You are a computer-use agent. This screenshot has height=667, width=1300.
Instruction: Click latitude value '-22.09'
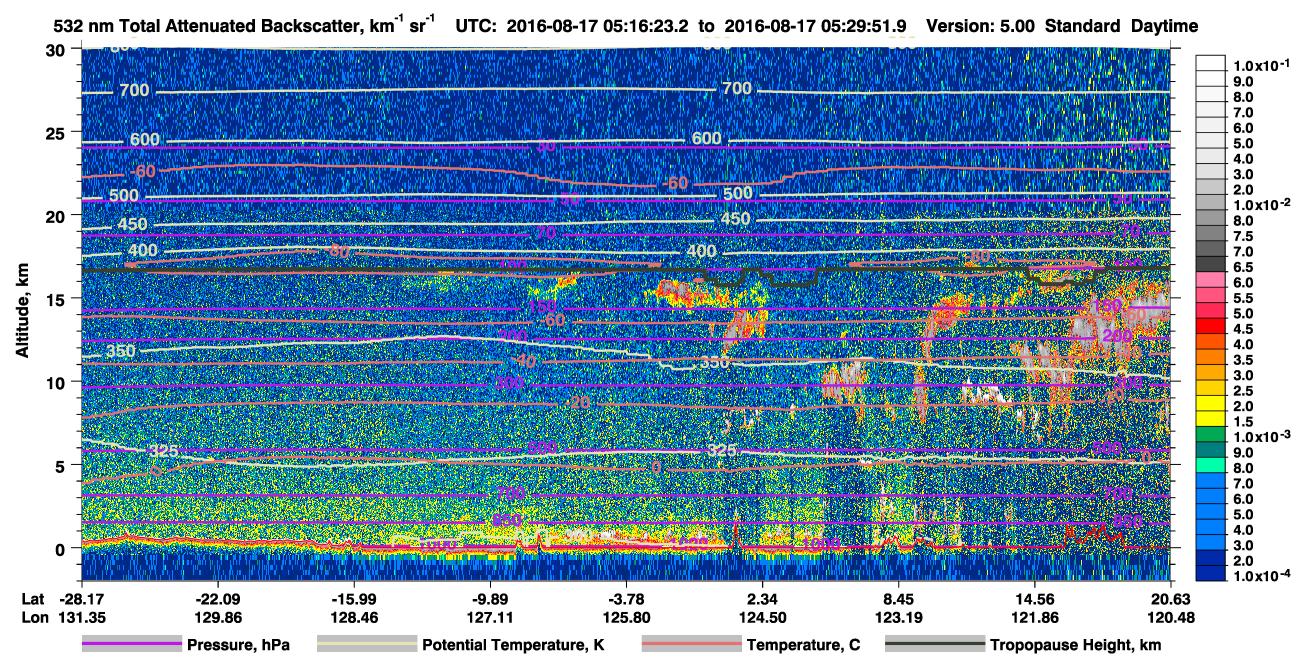point(217,599)
